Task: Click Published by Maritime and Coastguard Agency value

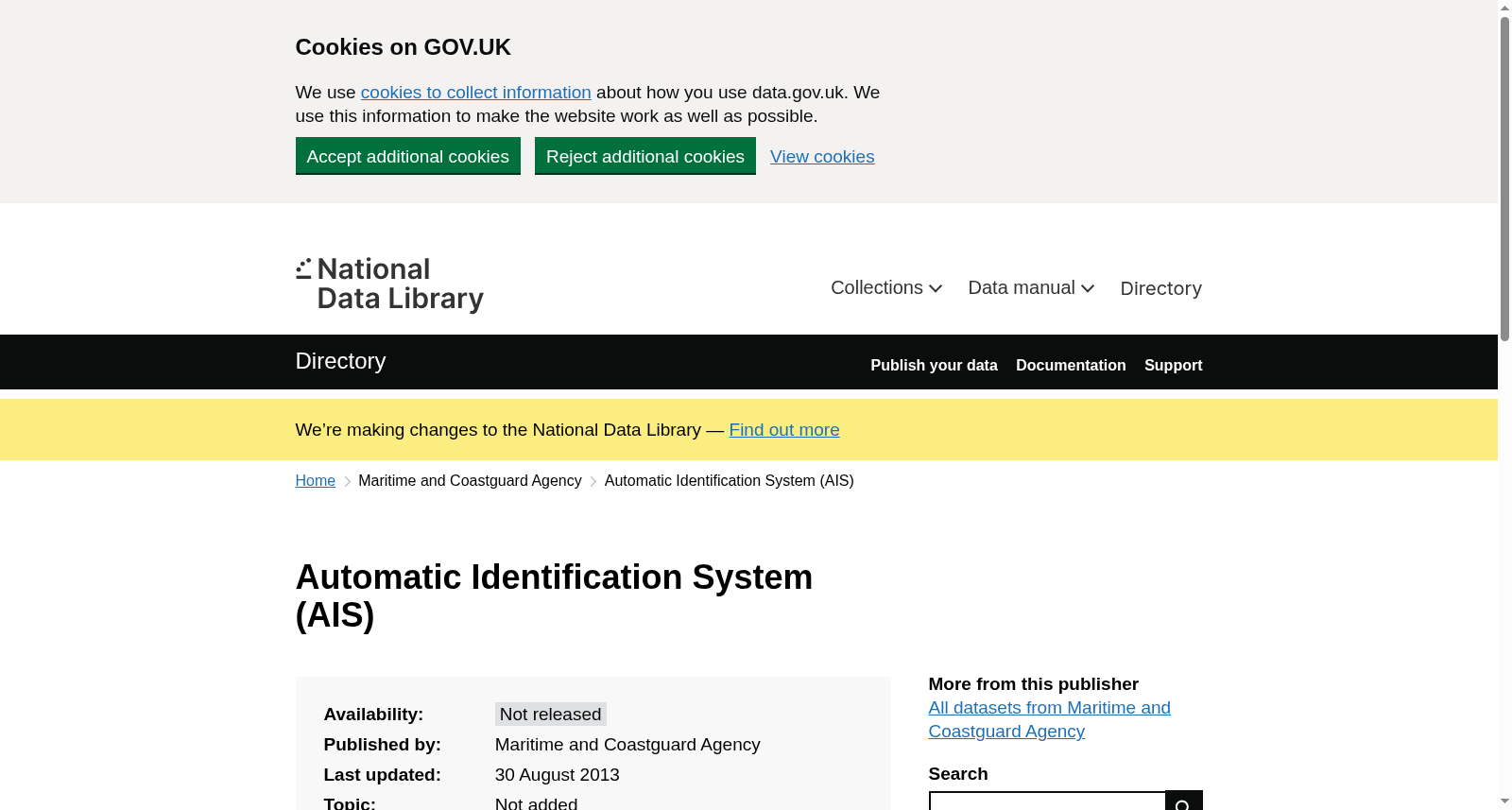Action: pos(627,745)
